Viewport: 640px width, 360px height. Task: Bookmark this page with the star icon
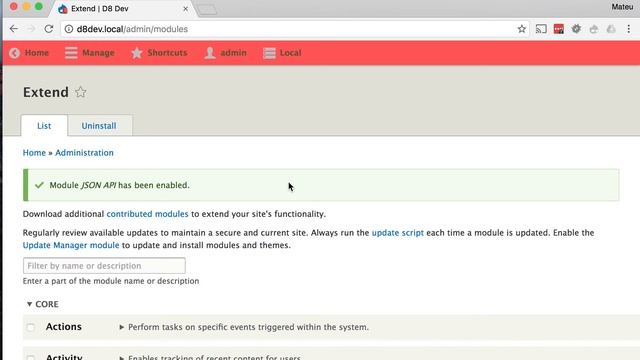click(521, 29)
